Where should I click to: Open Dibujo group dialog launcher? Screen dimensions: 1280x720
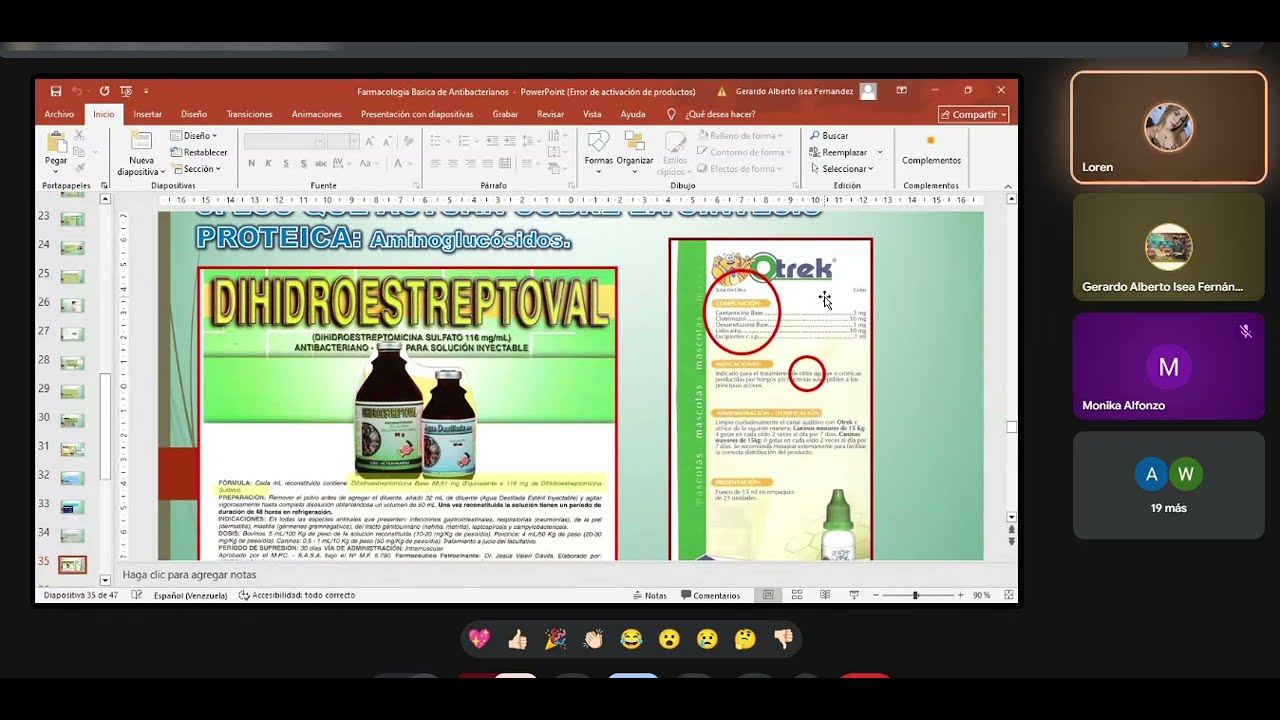click(x=798, y=186)
